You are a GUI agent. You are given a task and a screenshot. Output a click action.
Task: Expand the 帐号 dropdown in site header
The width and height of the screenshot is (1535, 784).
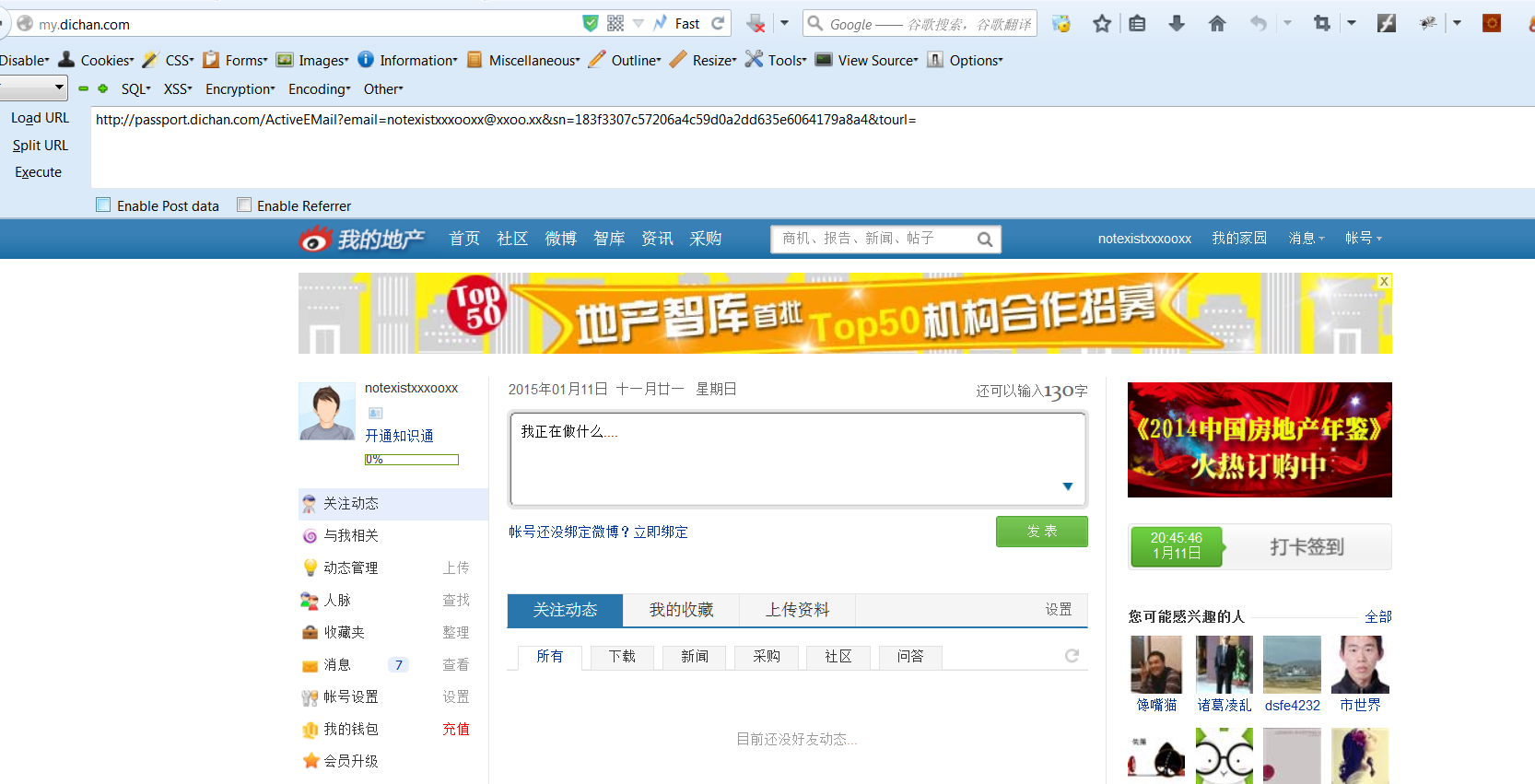(1364, 238)
